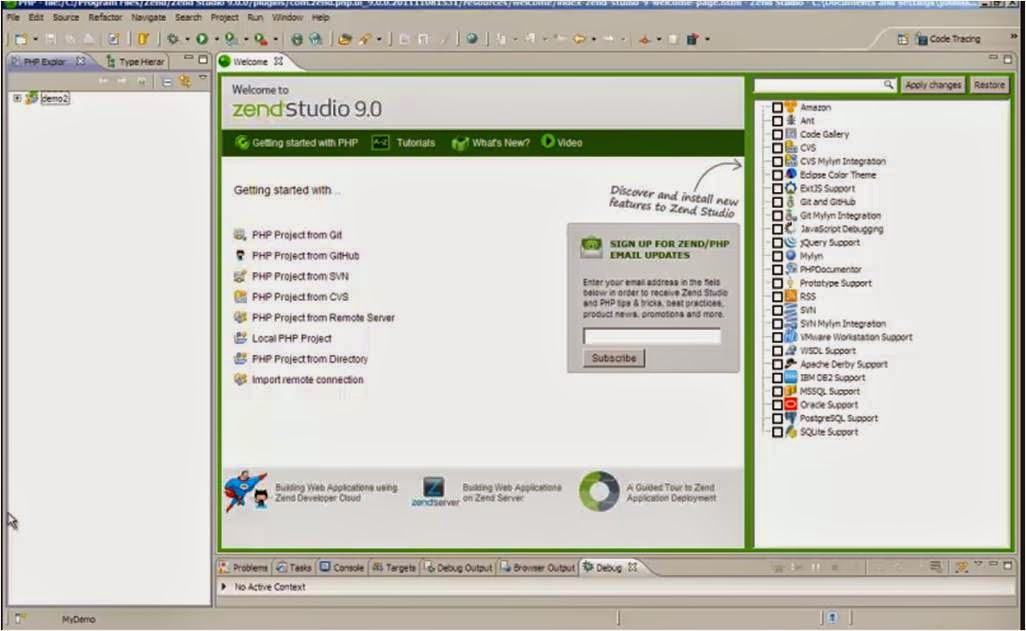Click the Collapse All icon in PHP Explorer

coord(167,82)
